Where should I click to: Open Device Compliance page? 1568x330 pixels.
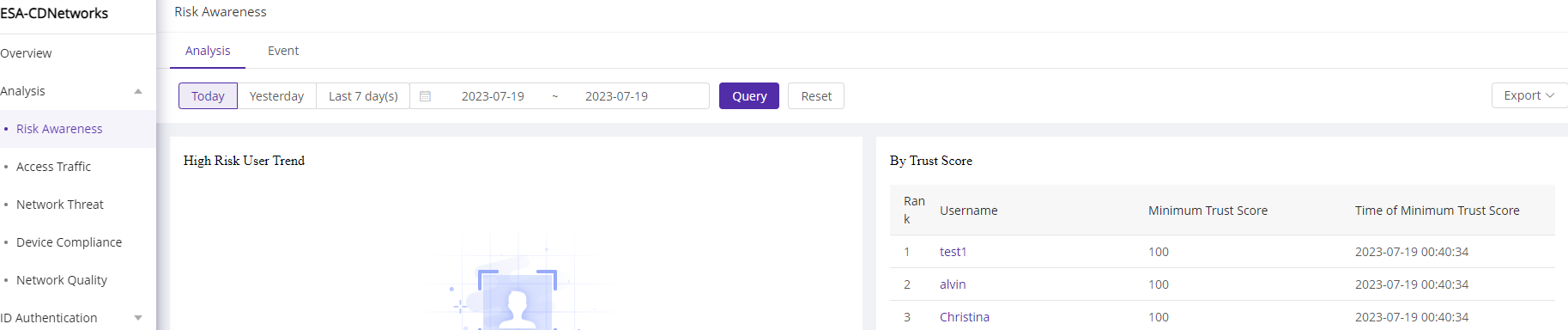(x=69, y=242)
